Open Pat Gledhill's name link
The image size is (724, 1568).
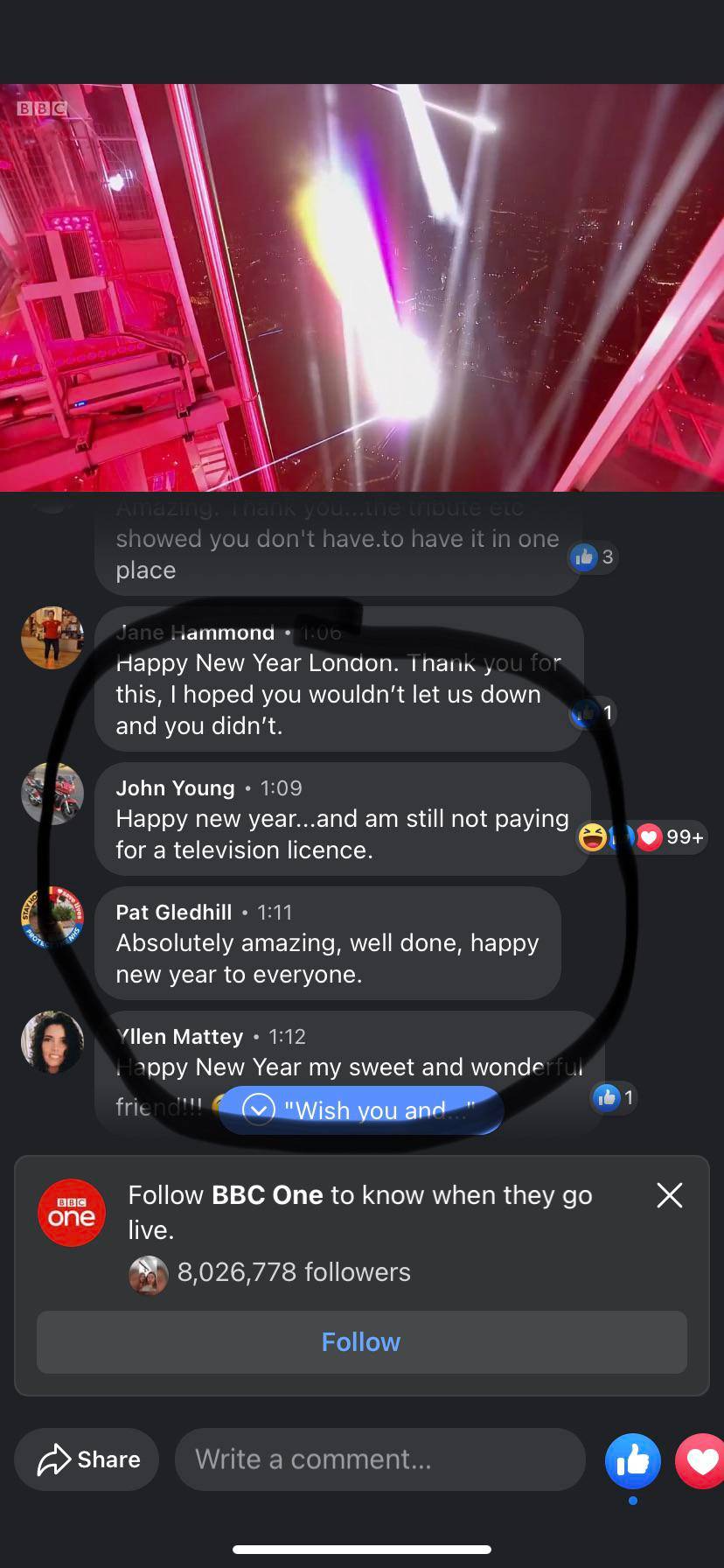tap(173, 912)
